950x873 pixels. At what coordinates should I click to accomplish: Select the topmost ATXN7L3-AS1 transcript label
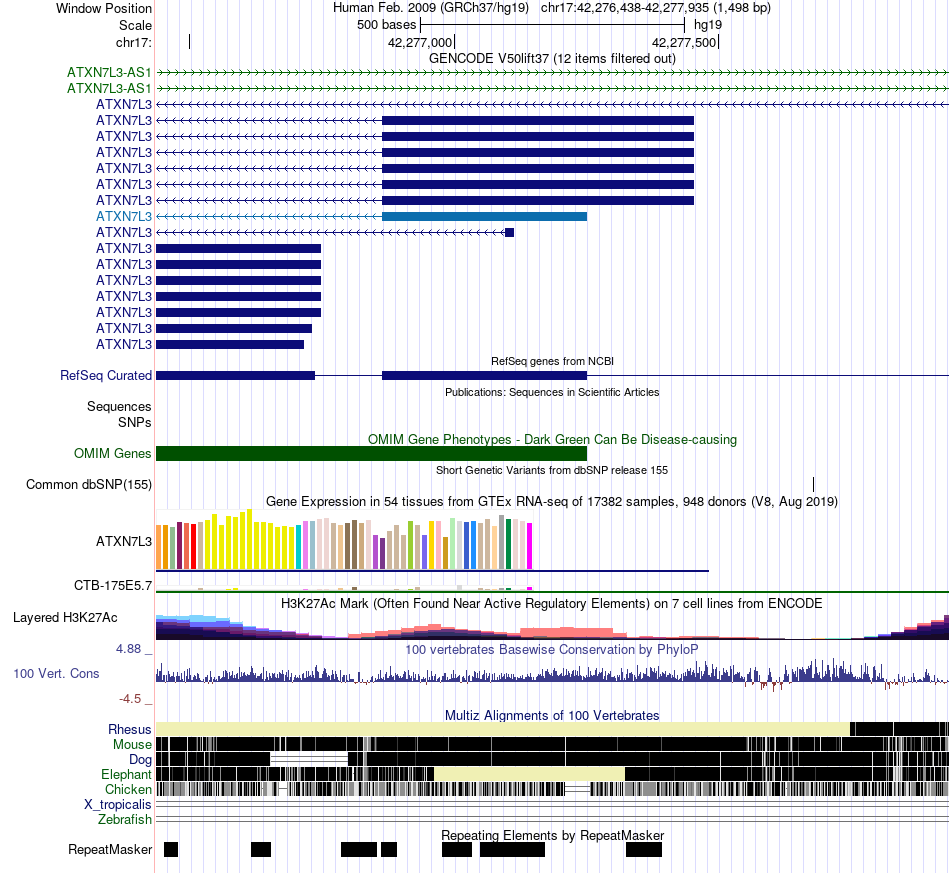[109, 73]
